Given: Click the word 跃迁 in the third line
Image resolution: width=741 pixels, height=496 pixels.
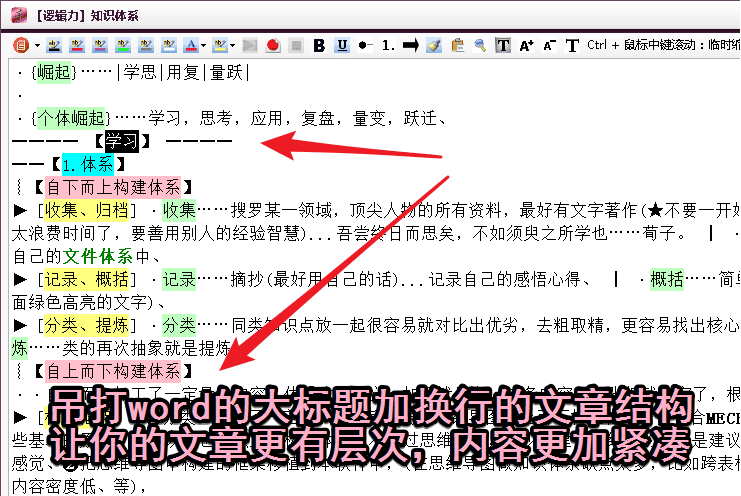Looking at the screenshot, I should point(420,118).
